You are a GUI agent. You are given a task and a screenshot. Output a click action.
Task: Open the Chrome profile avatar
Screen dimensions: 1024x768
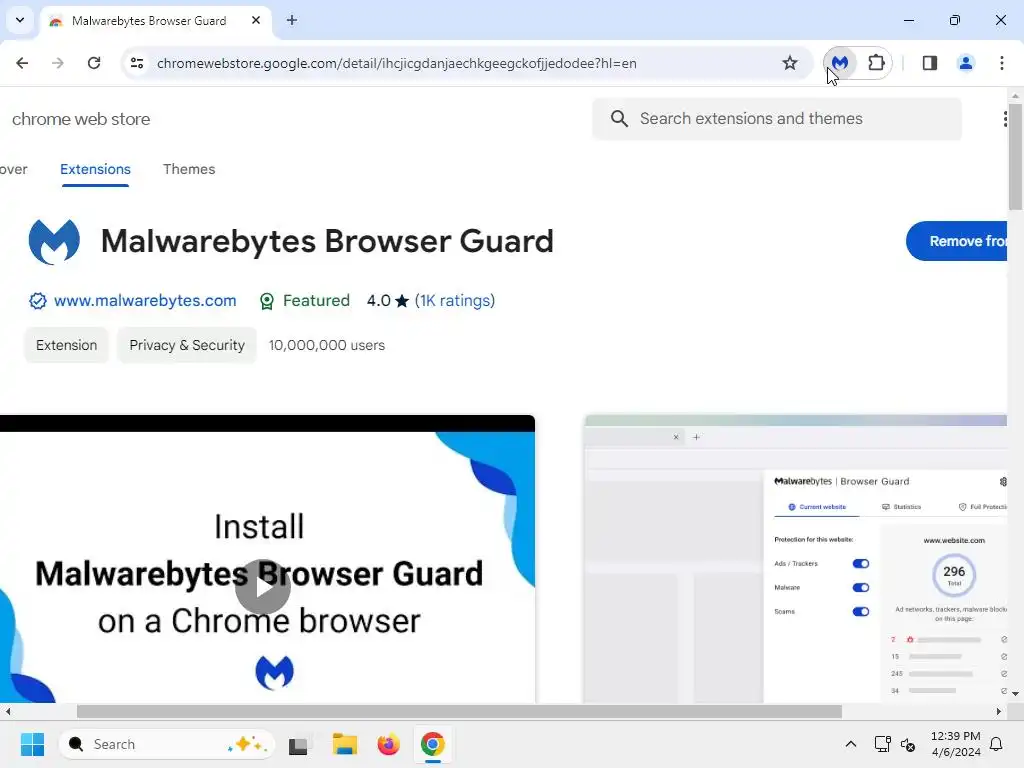coord(965,63)
